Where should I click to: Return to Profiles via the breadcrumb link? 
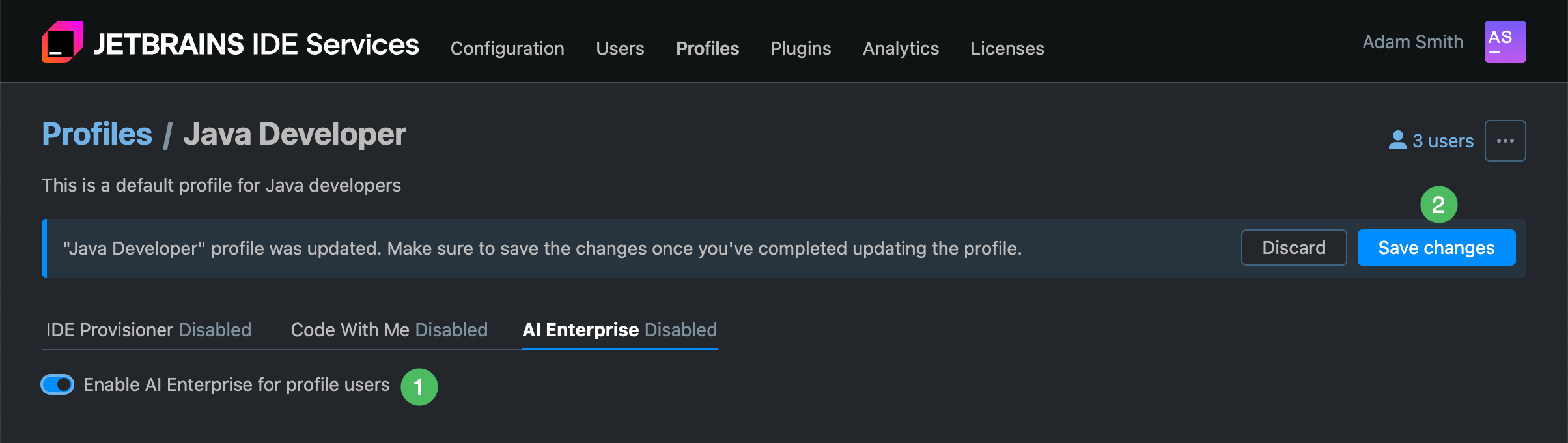96,133
